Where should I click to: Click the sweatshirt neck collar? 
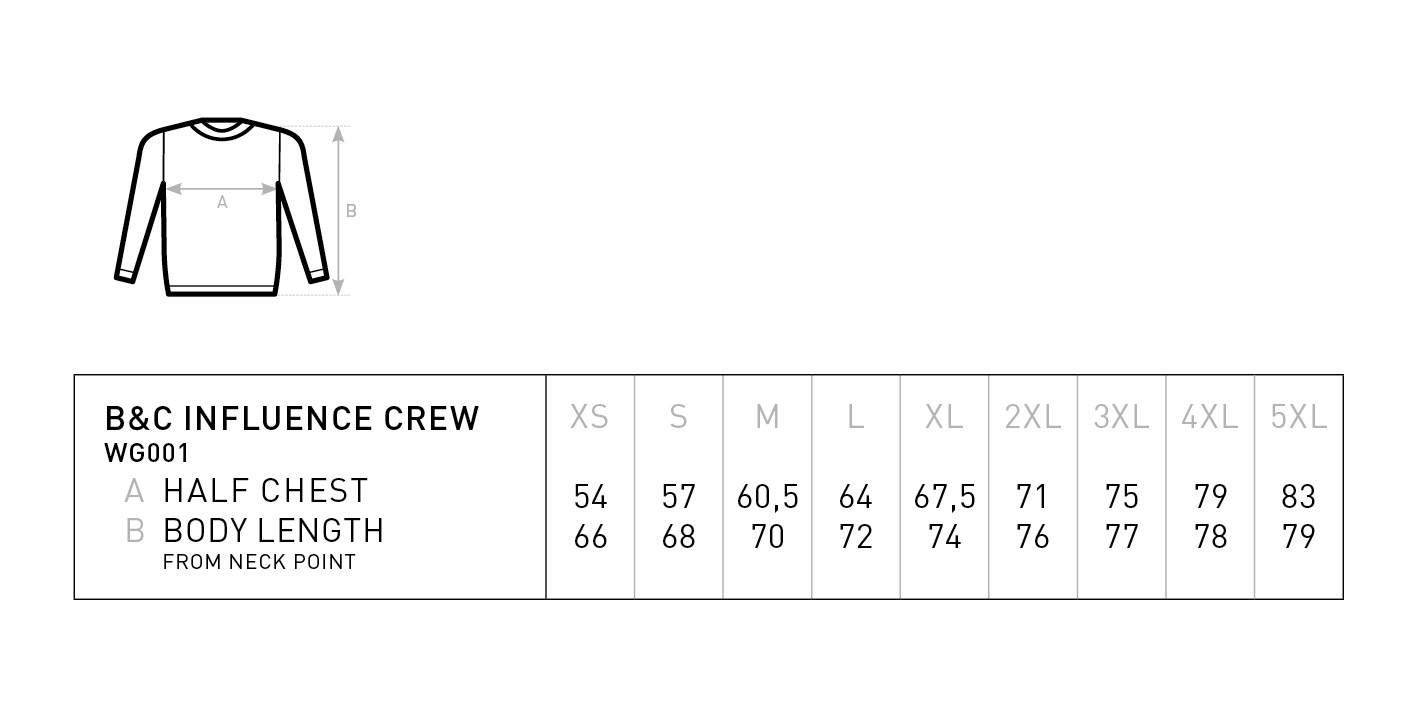pos(221,129)
